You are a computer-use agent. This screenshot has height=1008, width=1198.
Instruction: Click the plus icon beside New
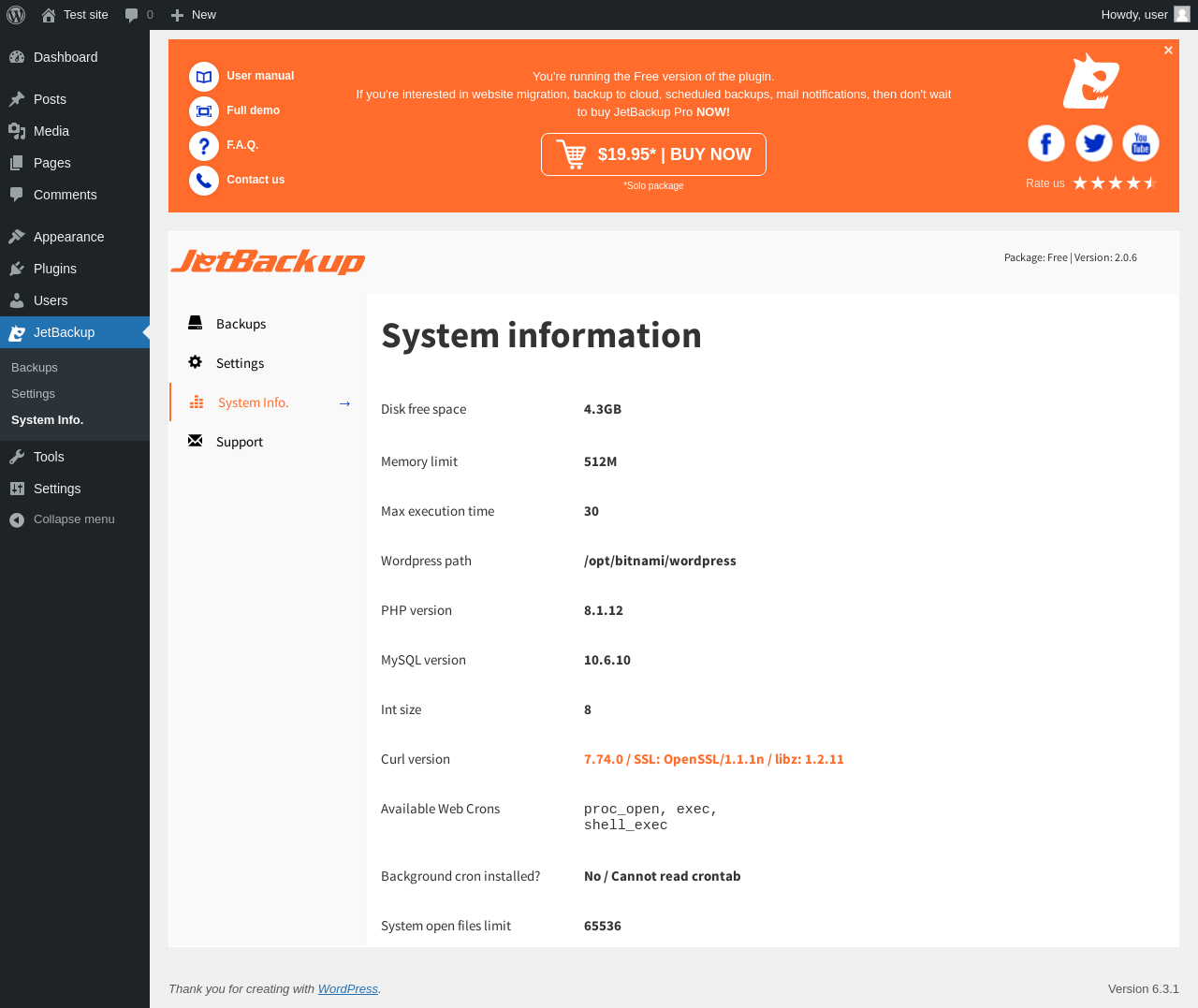pyautogui.click(x=177, y=15)
